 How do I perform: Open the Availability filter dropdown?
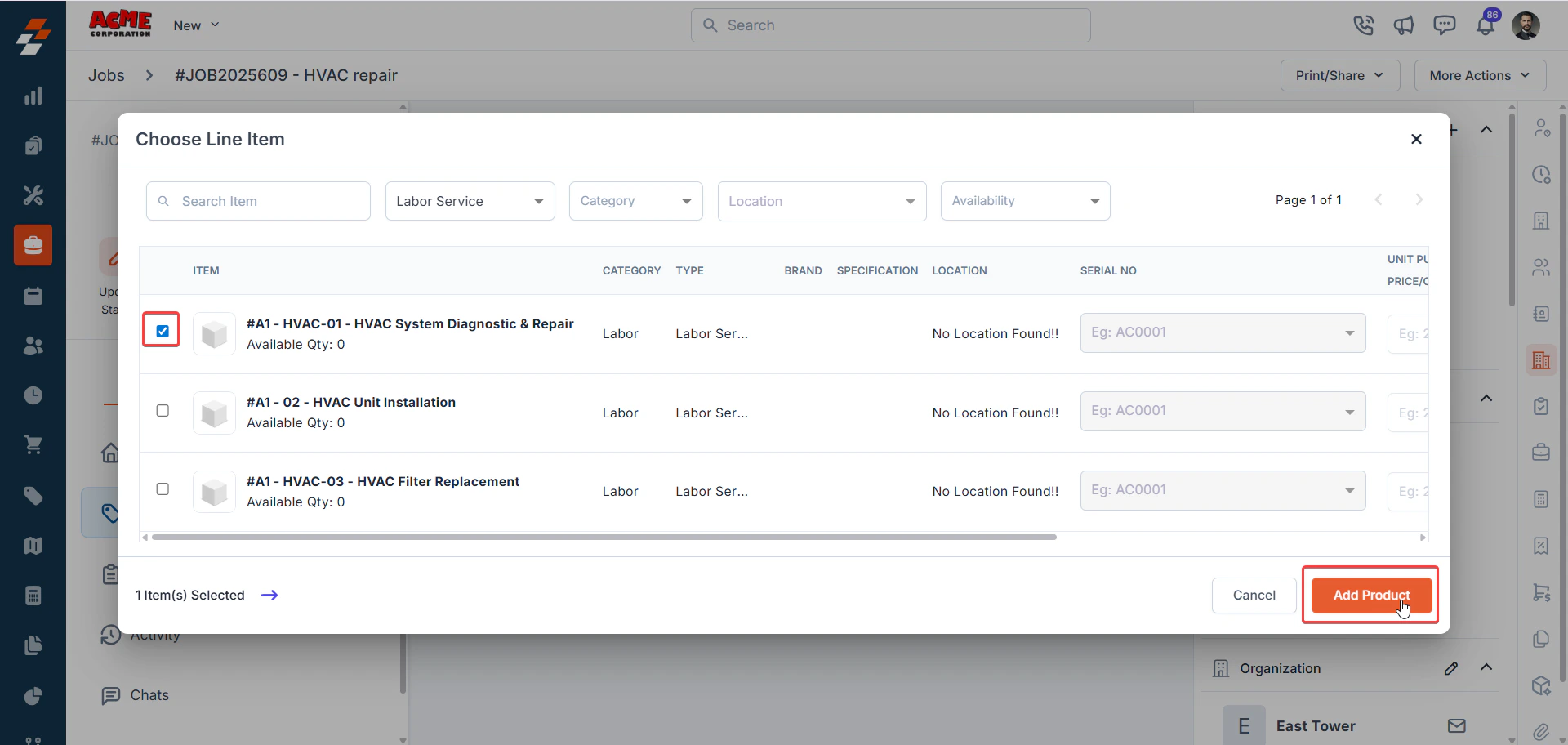[1026, 201]
